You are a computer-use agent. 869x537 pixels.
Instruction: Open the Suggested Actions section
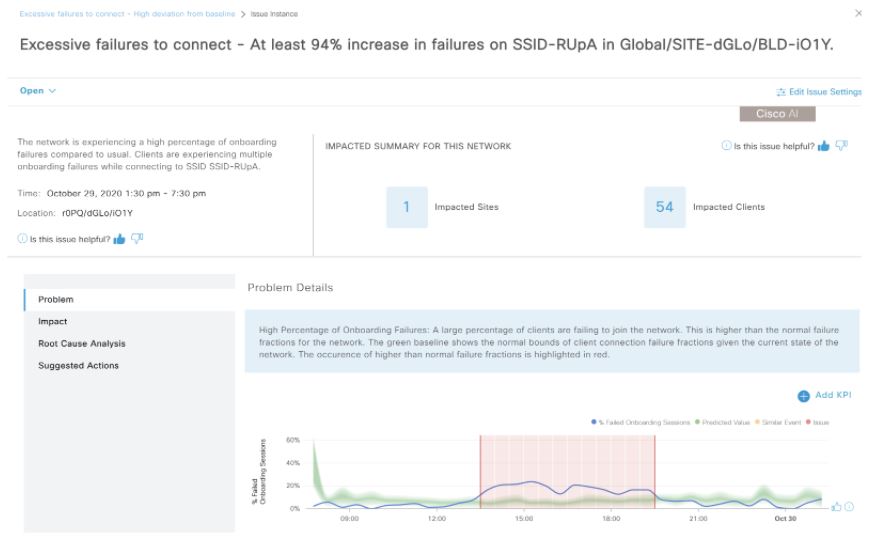click(x=78, y=365)
